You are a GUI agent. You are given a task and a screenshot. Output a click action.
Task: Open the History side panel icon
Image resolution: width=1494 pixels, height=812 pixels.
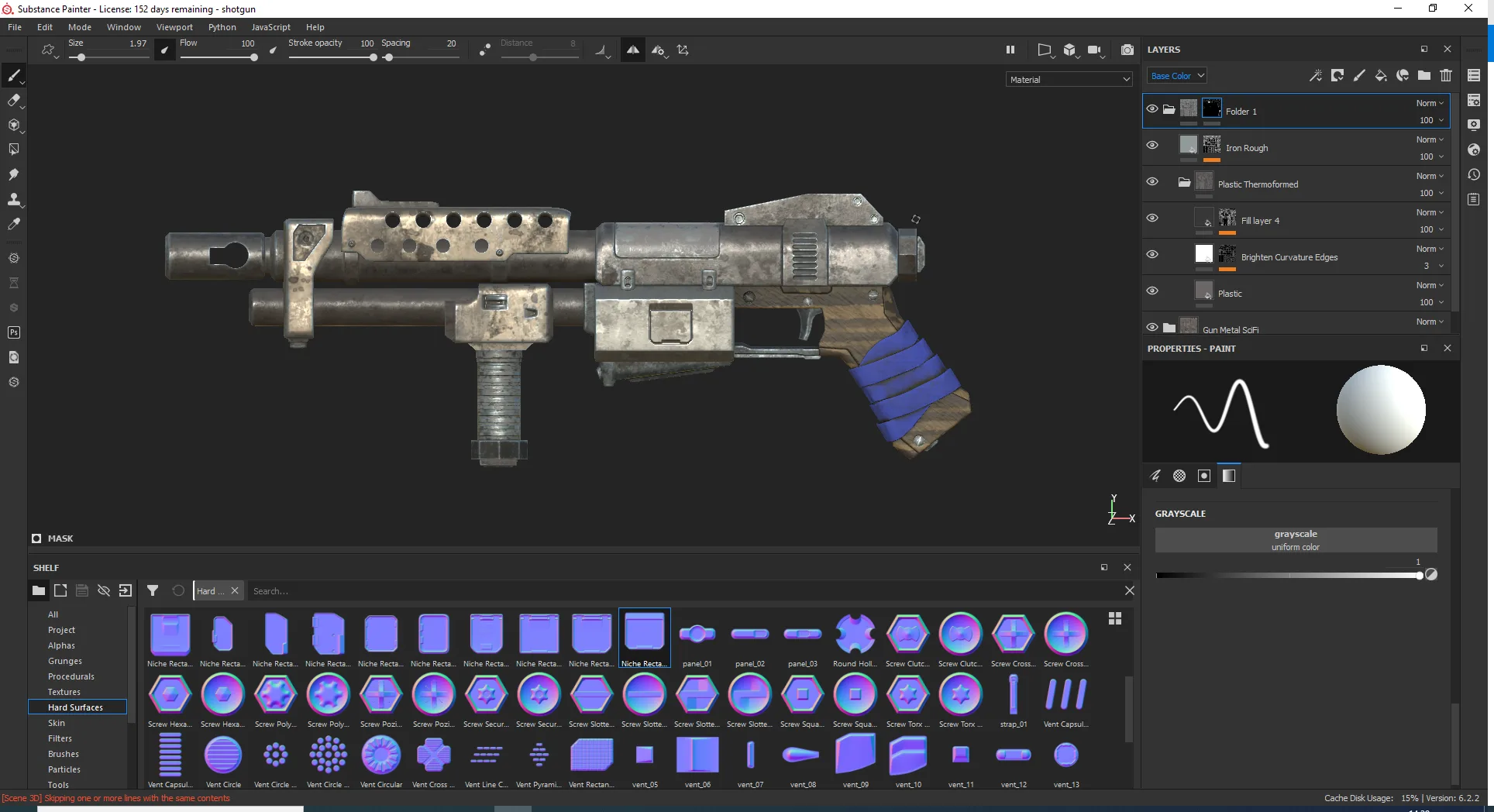pyautogui.click(x=1474, y=174)
